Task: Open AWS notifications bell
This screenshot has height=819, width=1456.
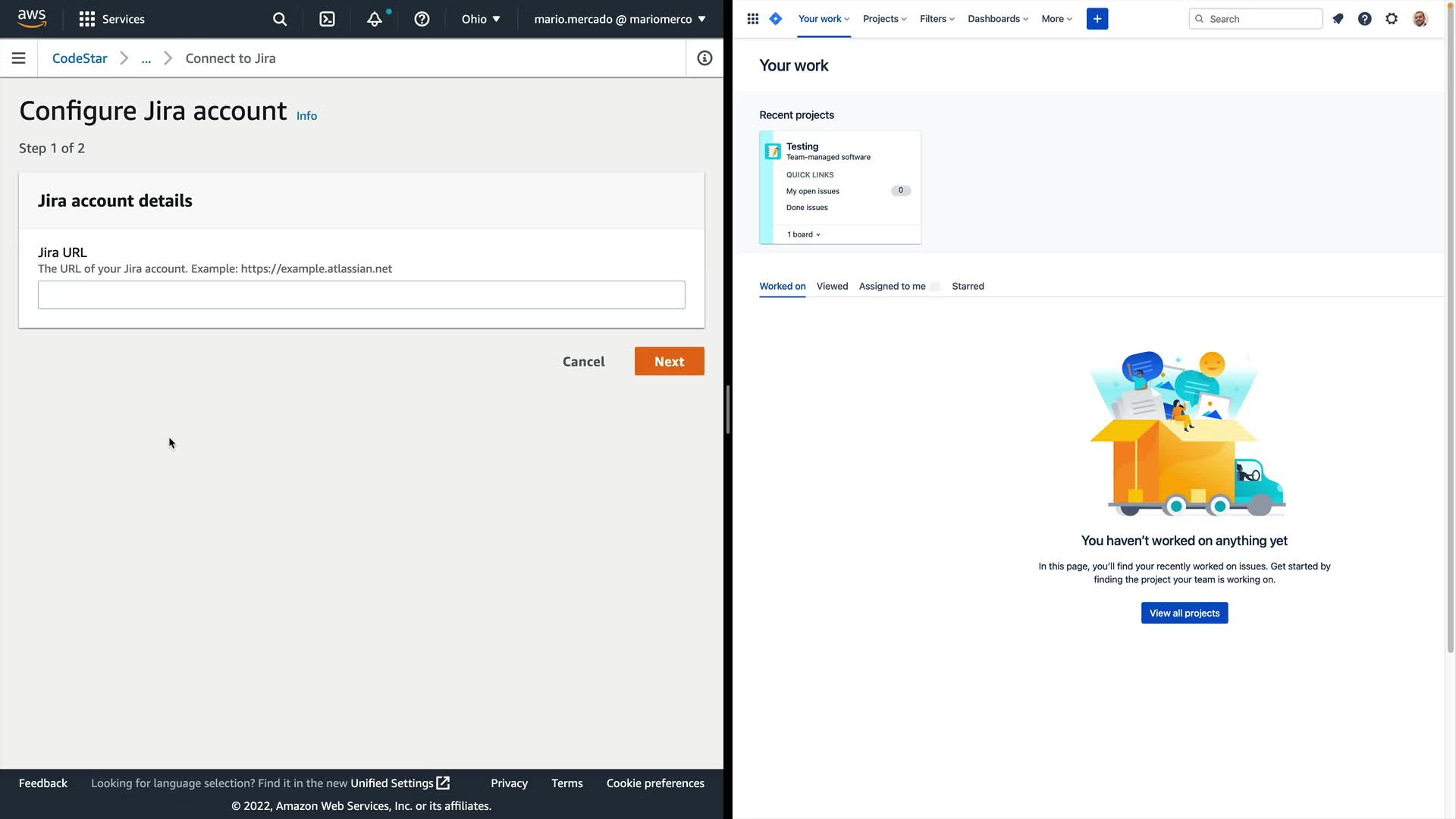Action: (375, 19)
